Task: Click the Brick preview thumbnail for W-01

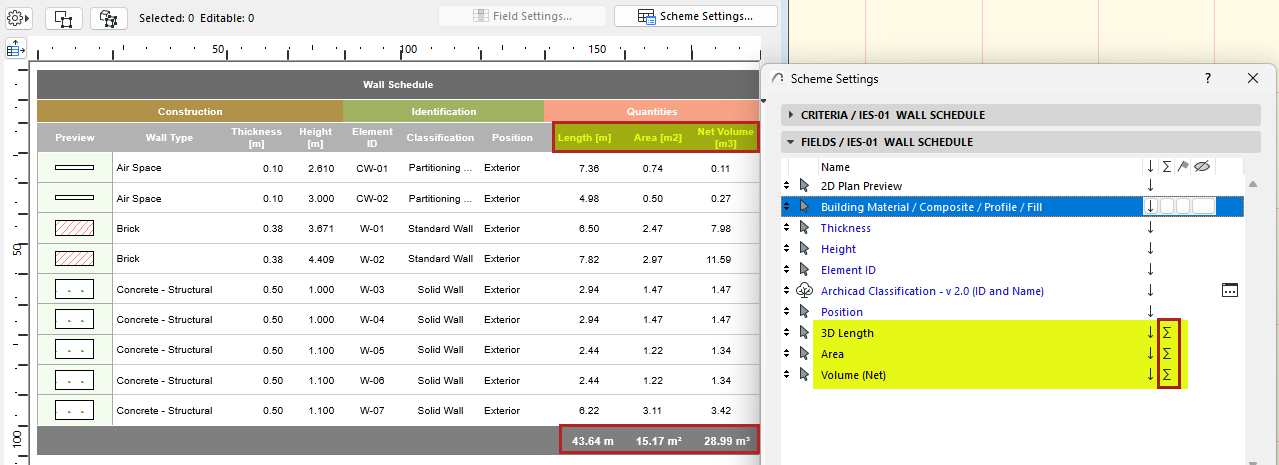Action: pos(74,229)
